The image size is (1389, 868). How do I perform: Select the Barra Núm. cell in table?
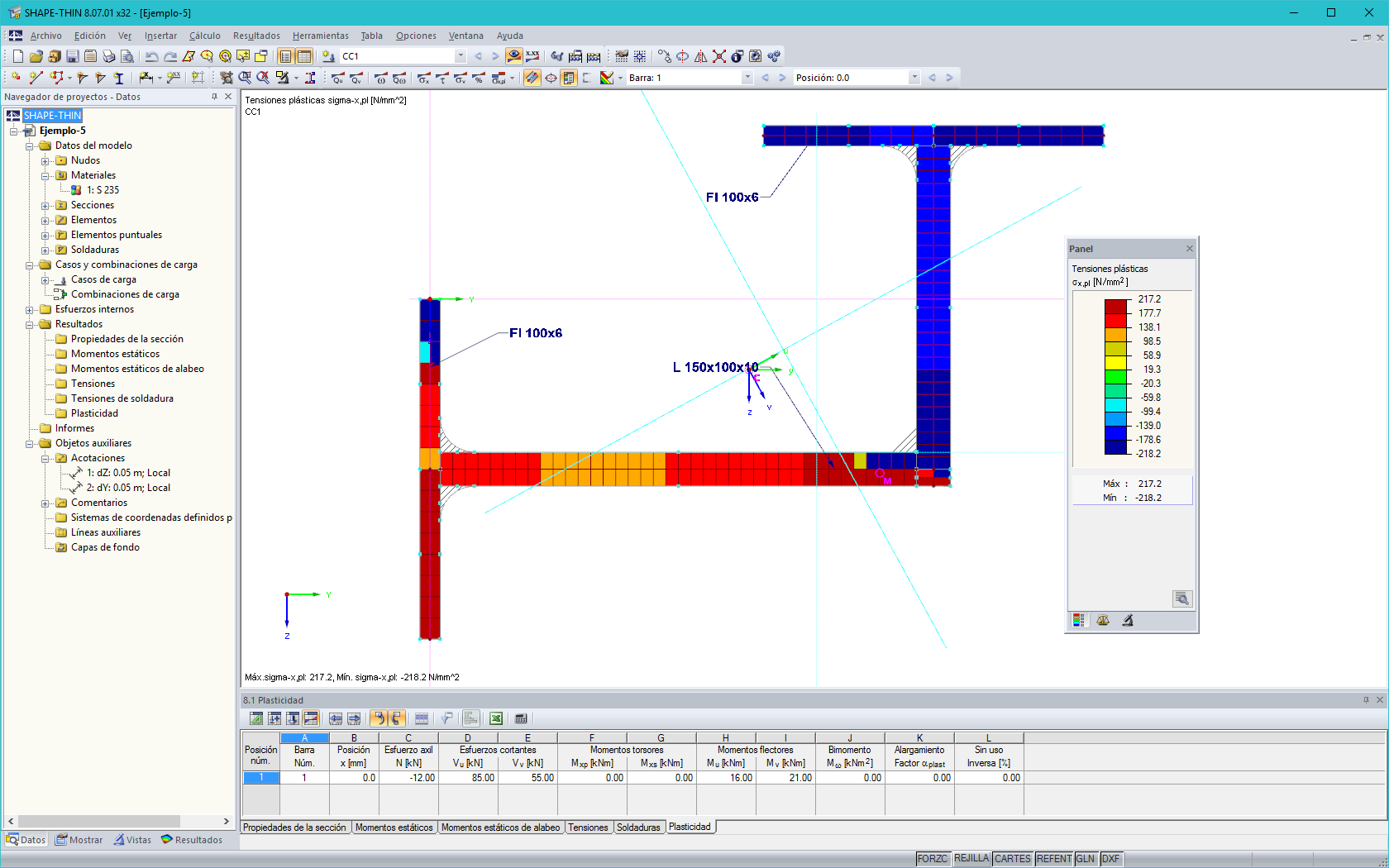304,778
